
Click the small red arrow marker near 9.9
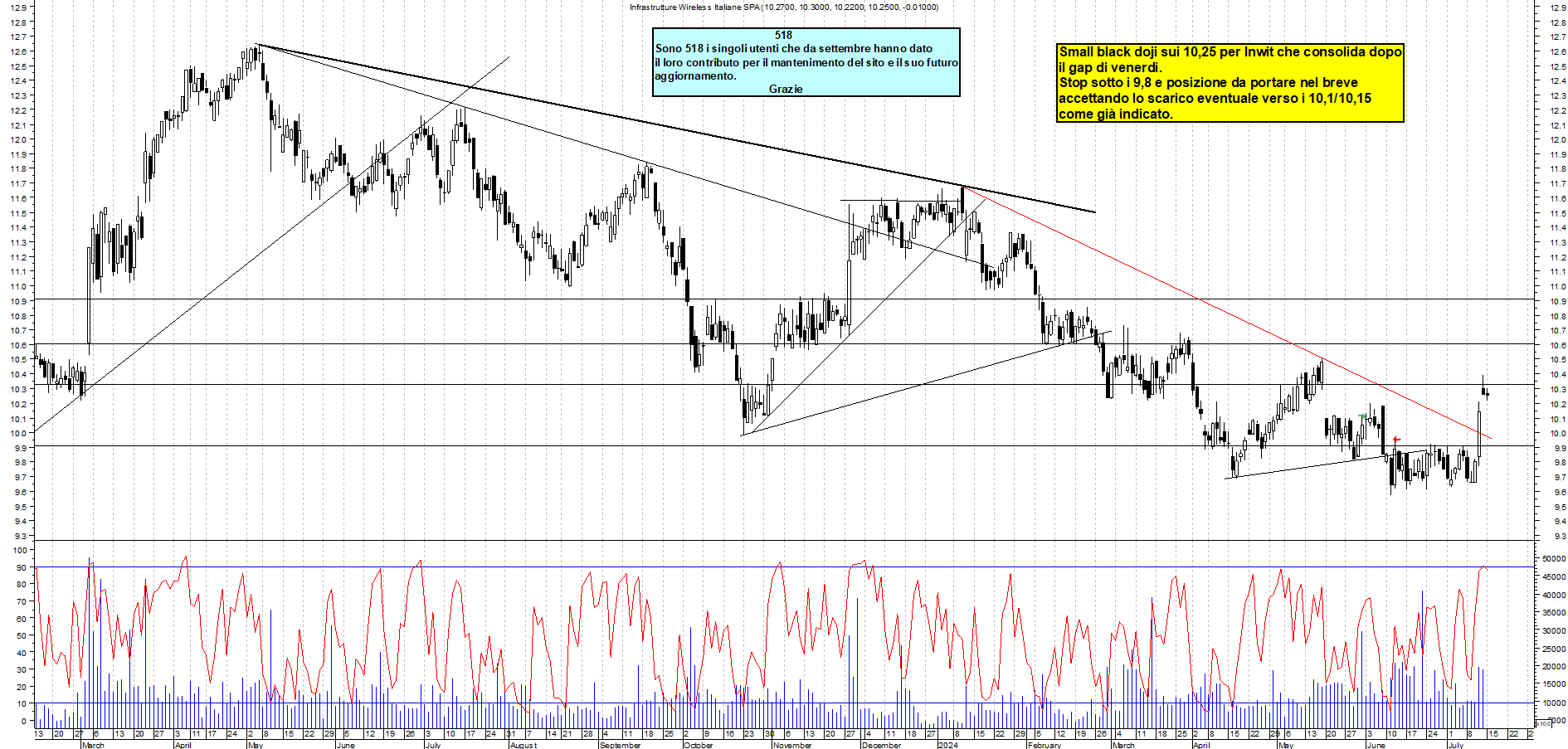point(1397,440)
